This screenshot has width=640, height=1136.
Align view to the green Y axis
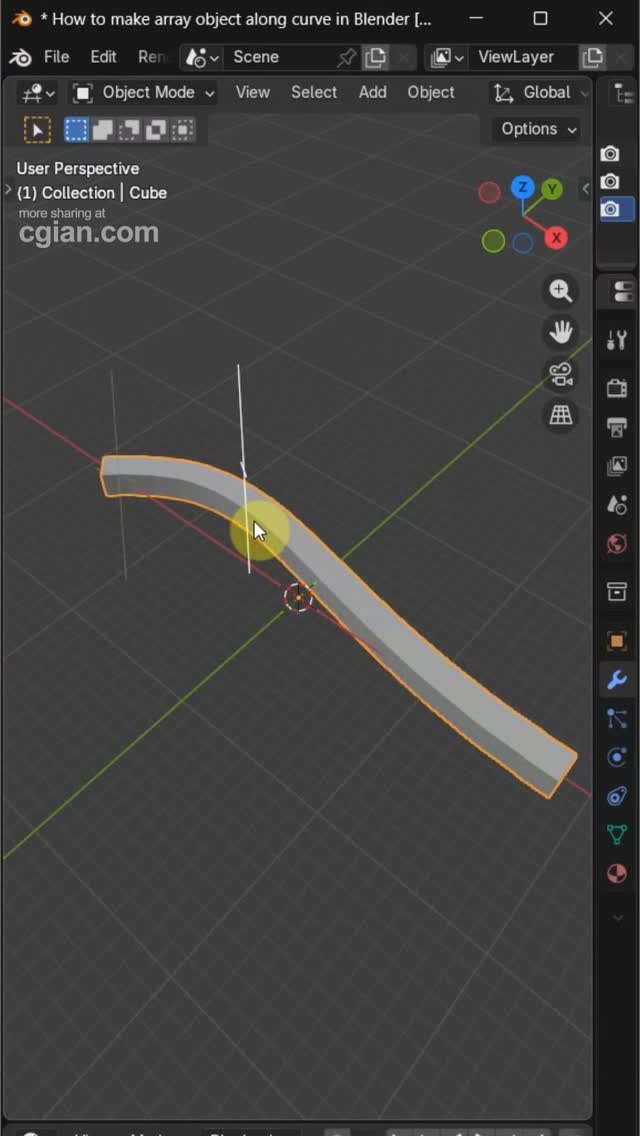click(552, 190)
